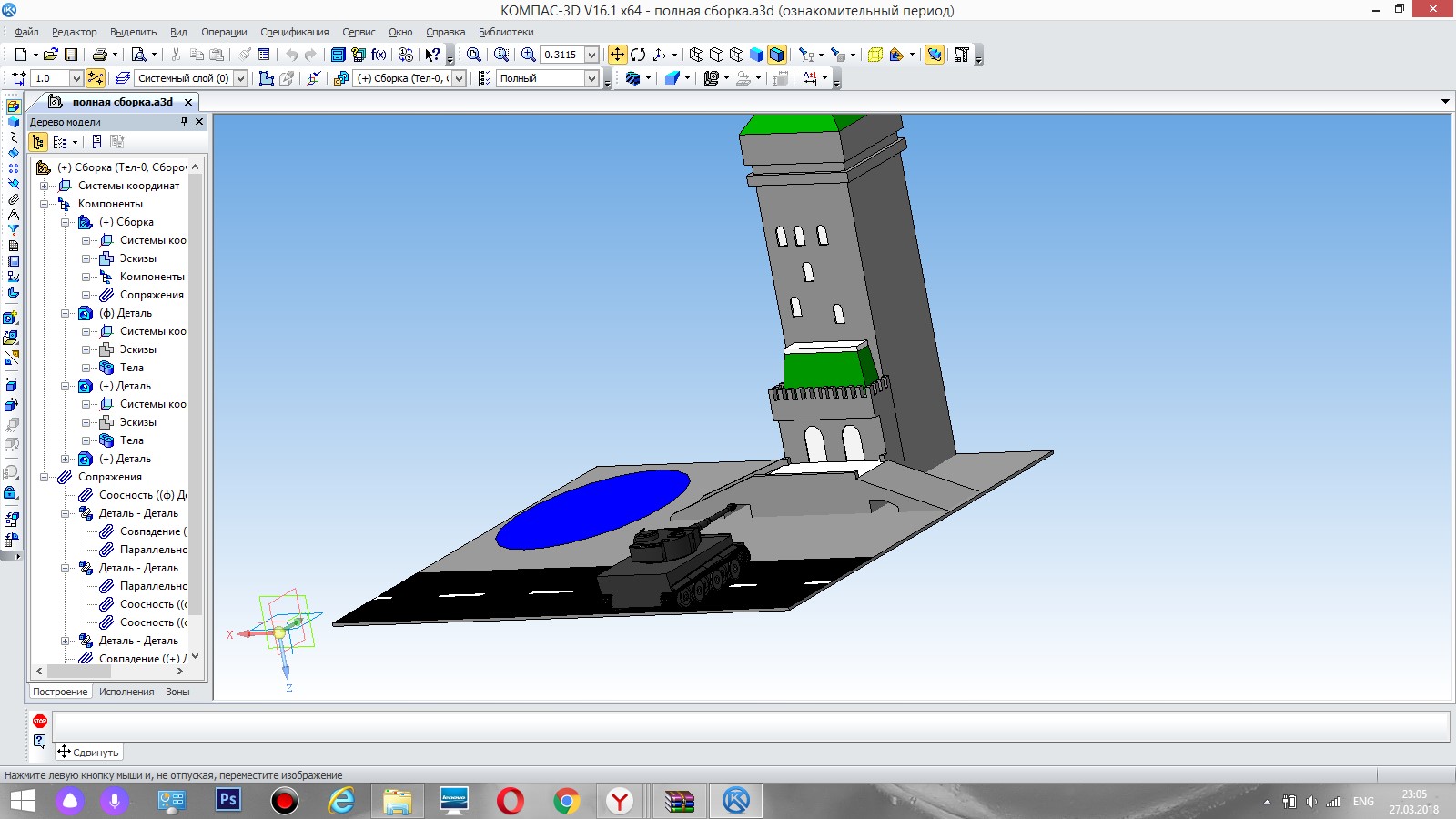Click the Stop command red icon

(x=40, y=721)
